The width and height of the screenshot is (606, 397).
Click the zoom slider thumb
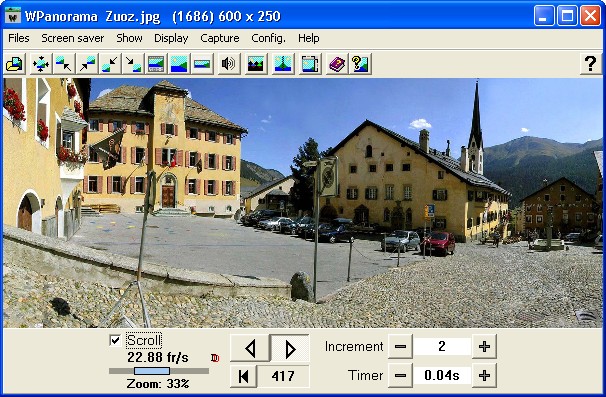click(152, 371)
